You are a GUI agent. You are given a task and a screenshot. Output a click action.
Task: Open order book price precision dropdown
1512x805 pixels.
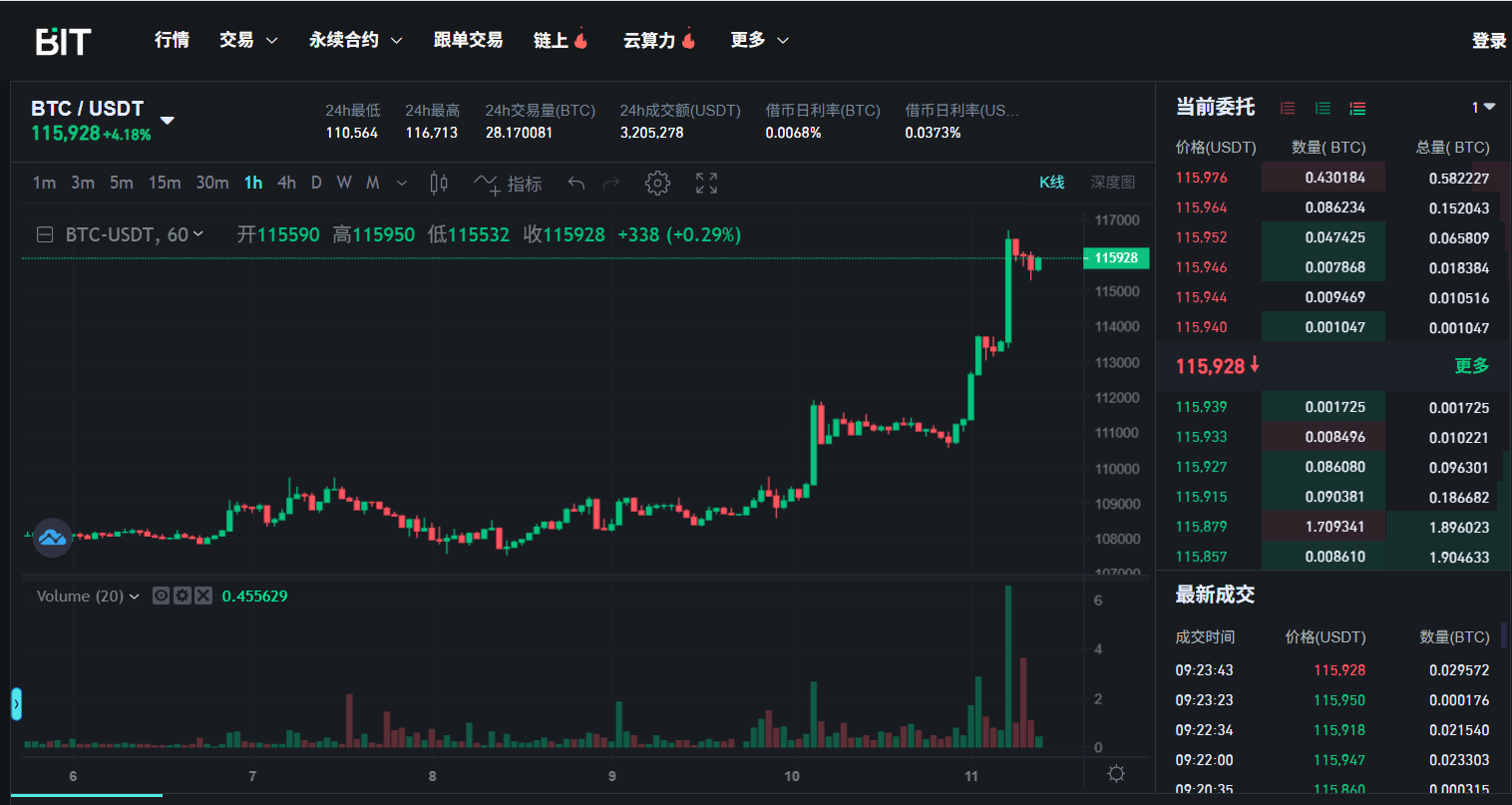[x=1483, y=108]
